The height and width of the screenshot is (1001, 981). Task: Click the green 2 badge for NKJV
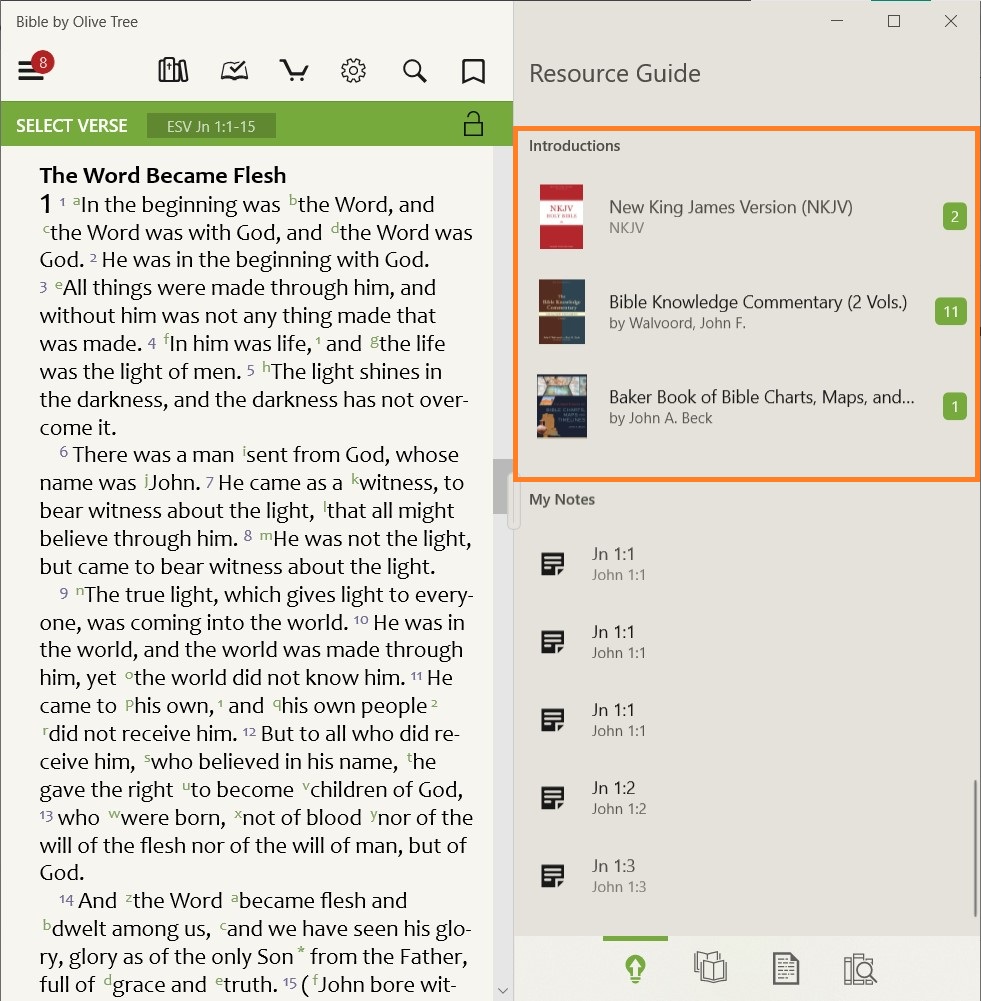pos(954,216)
